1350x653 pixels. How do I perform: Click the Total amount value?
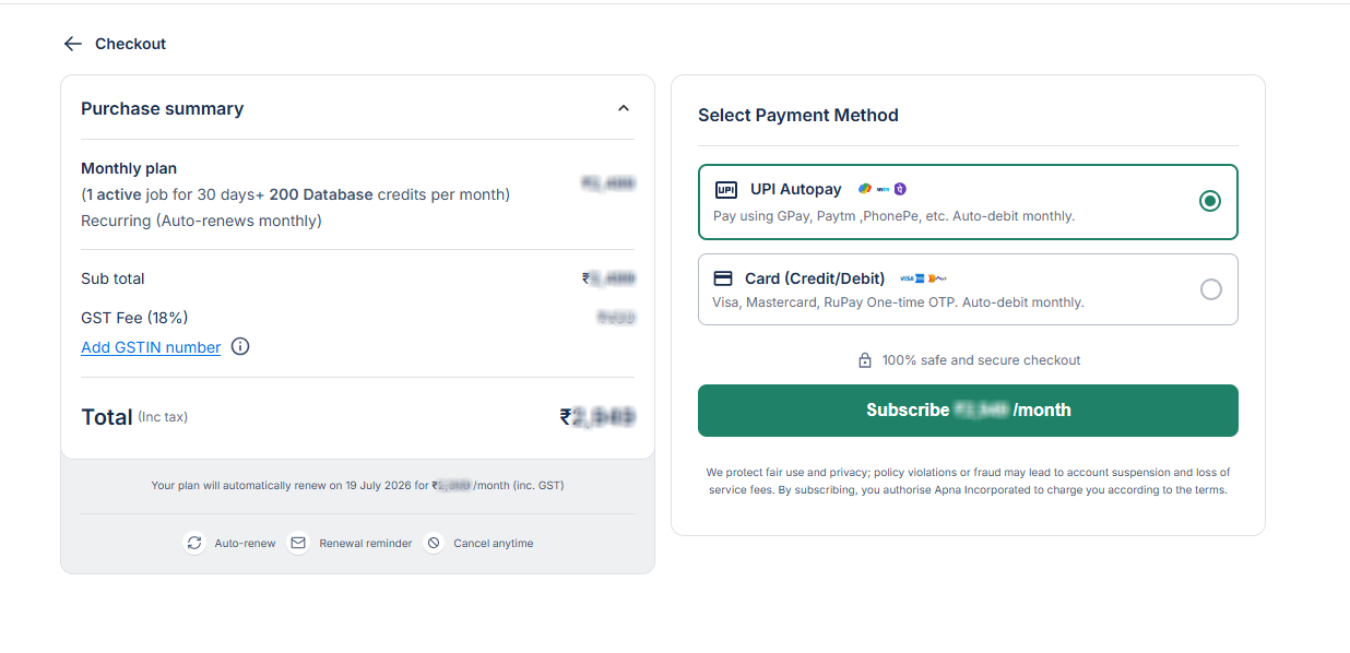pos(597,417)
